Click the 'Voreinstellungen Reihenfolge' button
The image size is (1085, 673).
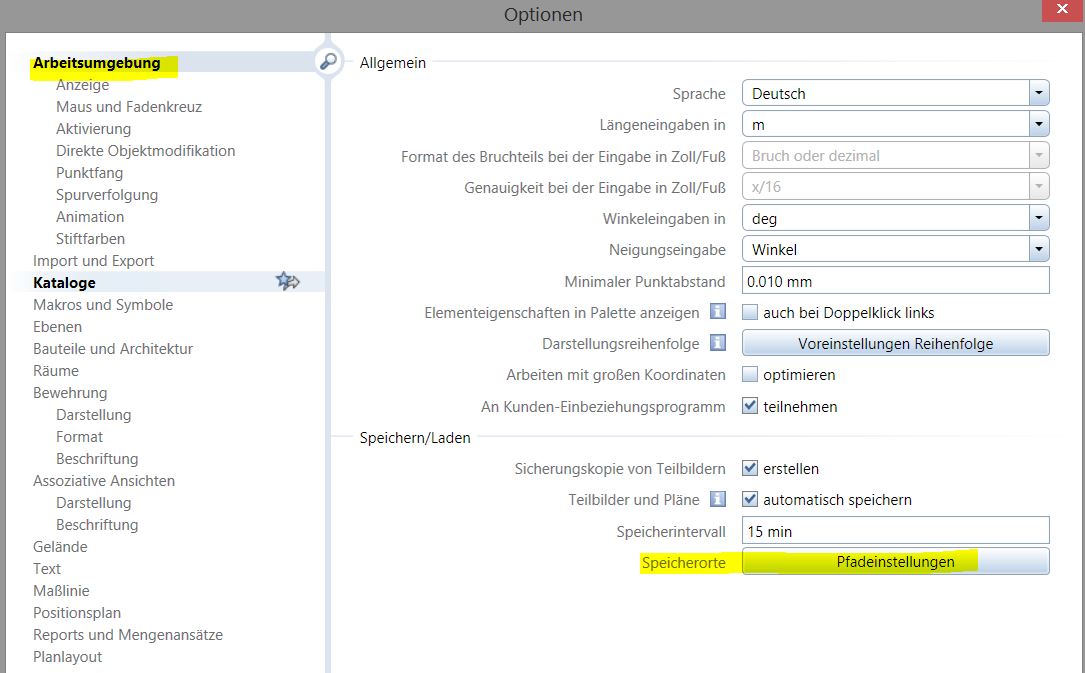pyautogui.click(x=895, y=343)
